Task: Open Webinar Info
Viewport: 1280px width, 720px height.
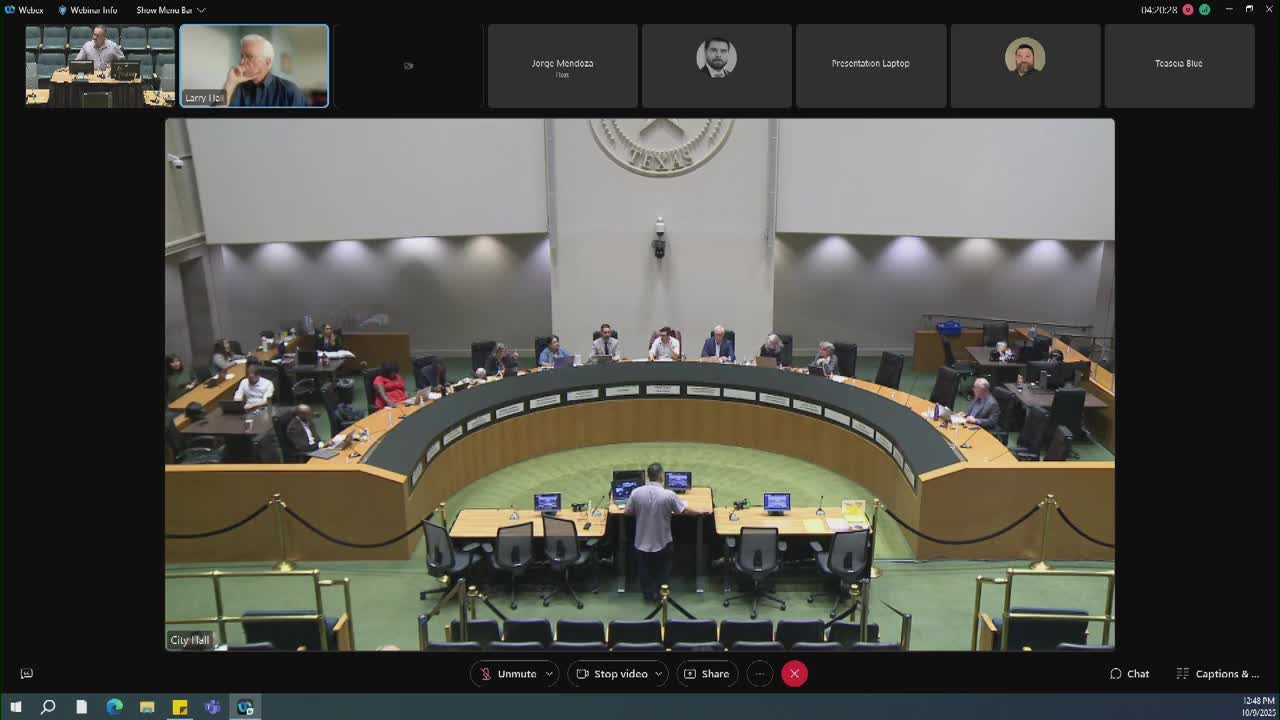Action: pos(87,10)
